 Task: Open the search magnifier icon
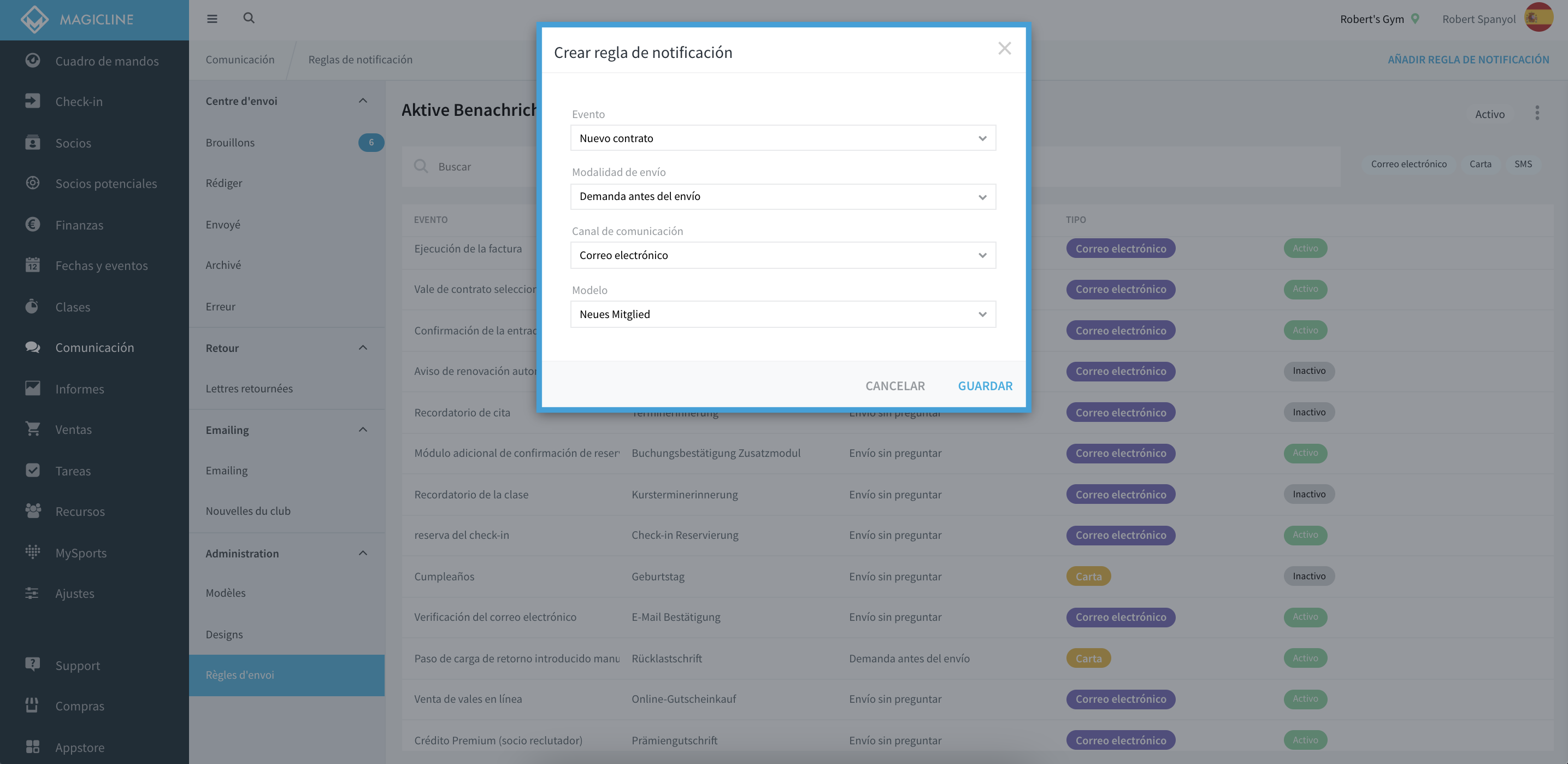tap(249, 18)
